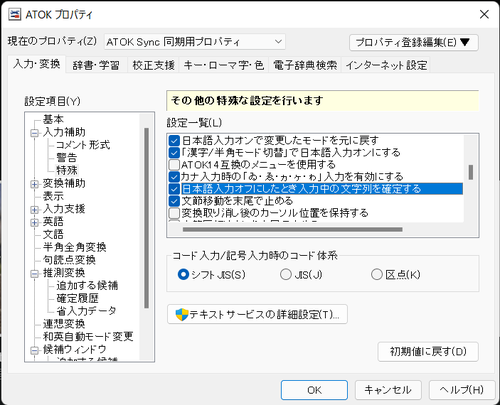The image size is (500, 405).
Task: Select 句読点変換 in the settings tree
Action: (69, 260)
